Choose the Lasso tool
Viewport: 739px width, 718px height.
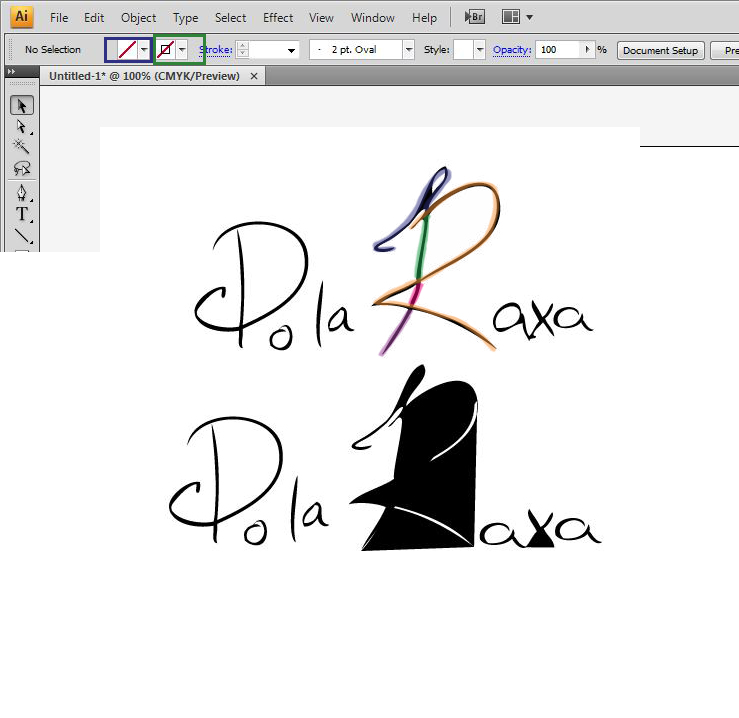pos(21,168)
